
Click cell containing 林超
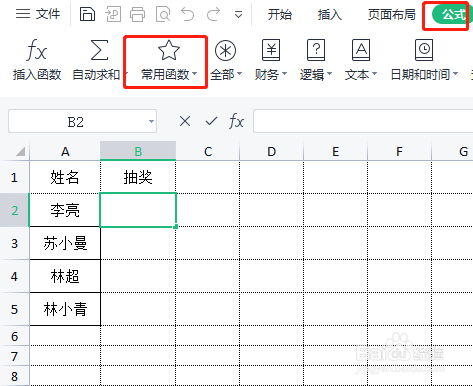coord(65,276)
